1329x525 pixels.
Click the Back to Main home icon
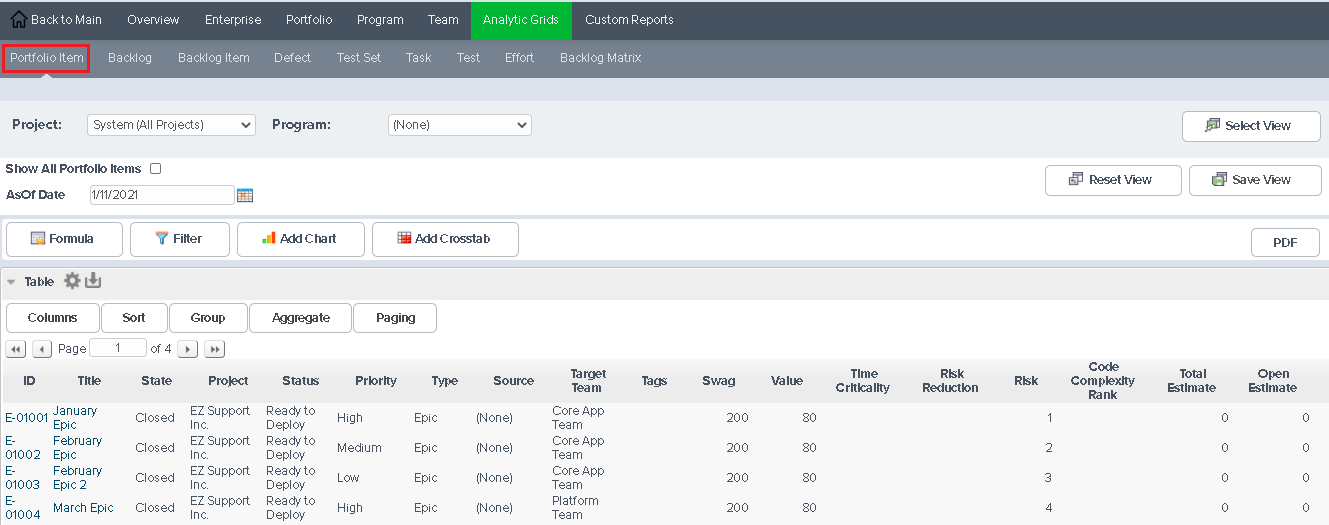point(18,19)
